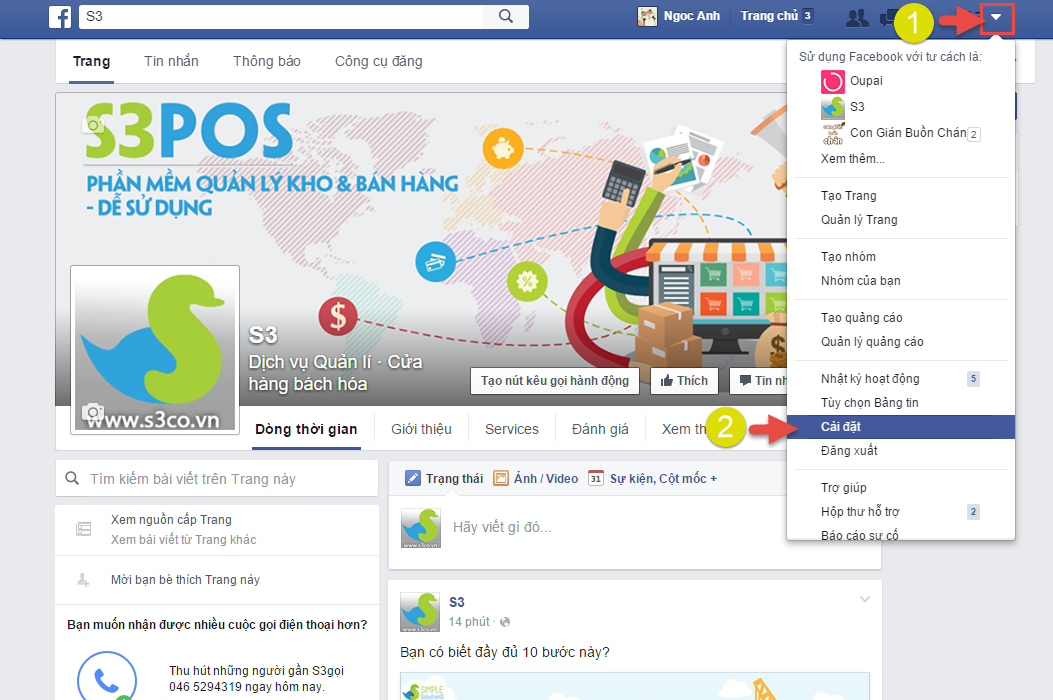The width and height of the screenshot is (1053, 700).
Task: Select the Dòng thời gian tab
Action: (x=306, y=429)
